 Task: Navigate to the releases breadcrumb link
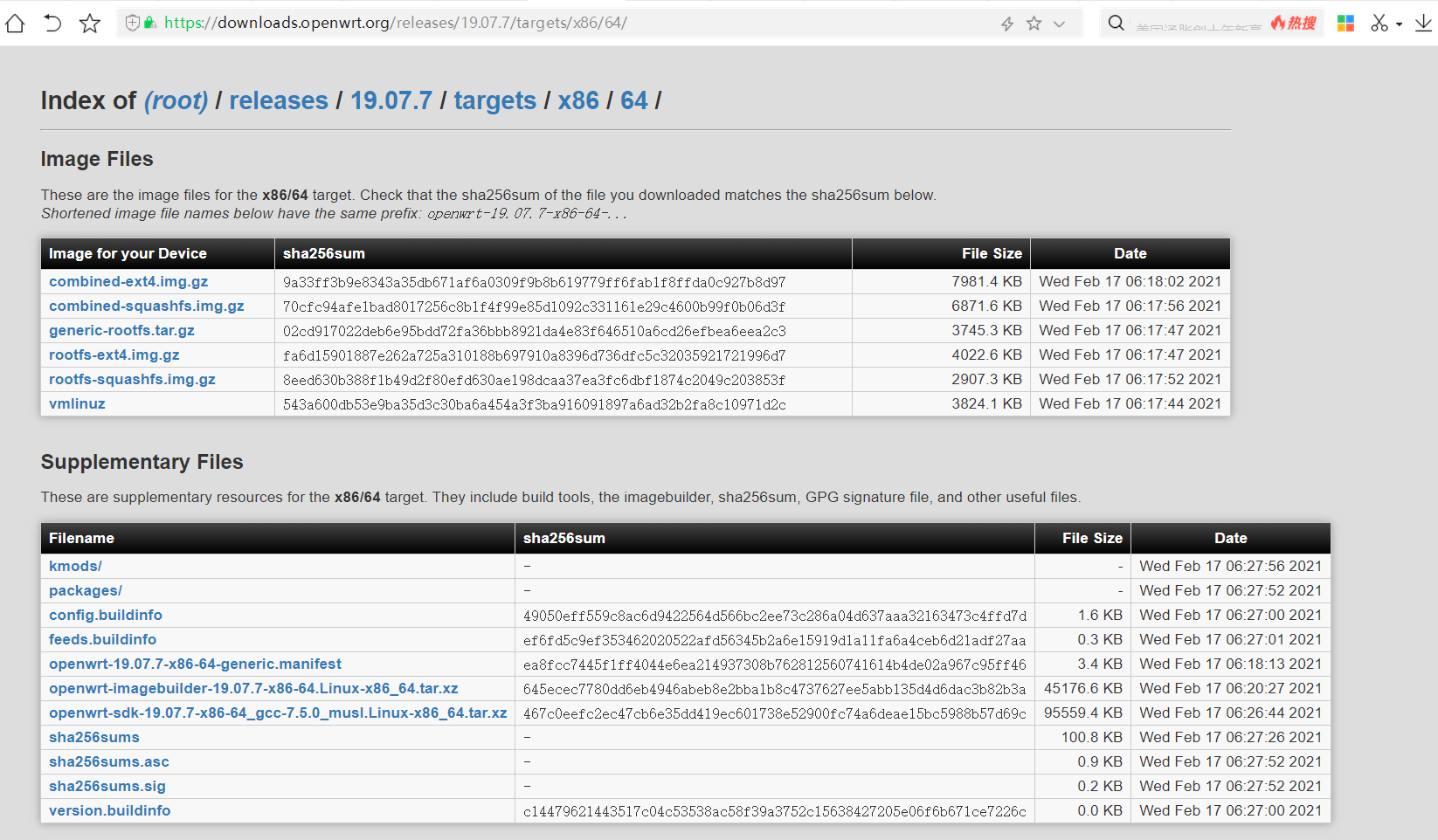[x=278, y=100]
